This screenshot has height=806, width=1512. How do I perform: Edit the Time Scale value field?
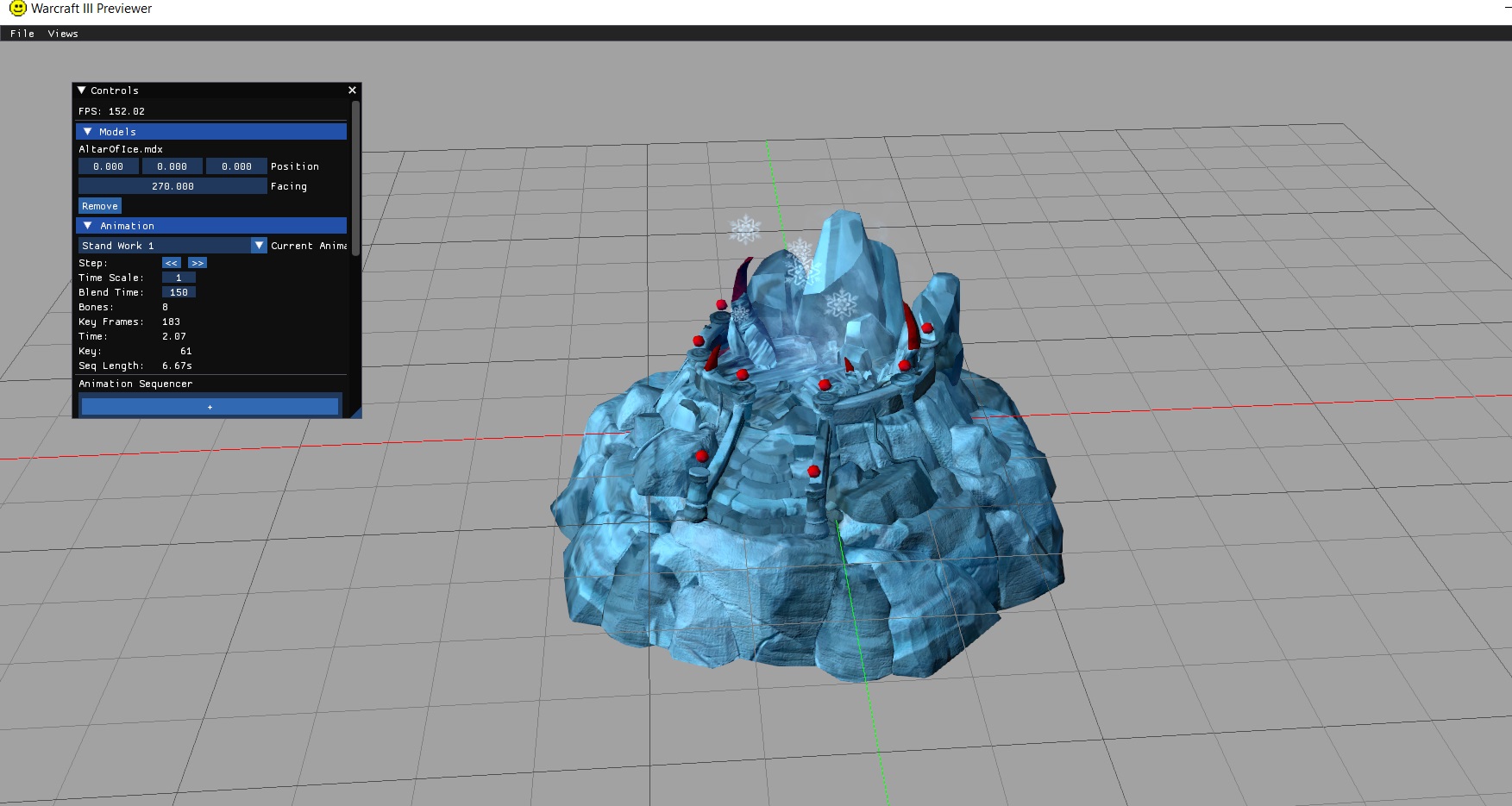179,278
